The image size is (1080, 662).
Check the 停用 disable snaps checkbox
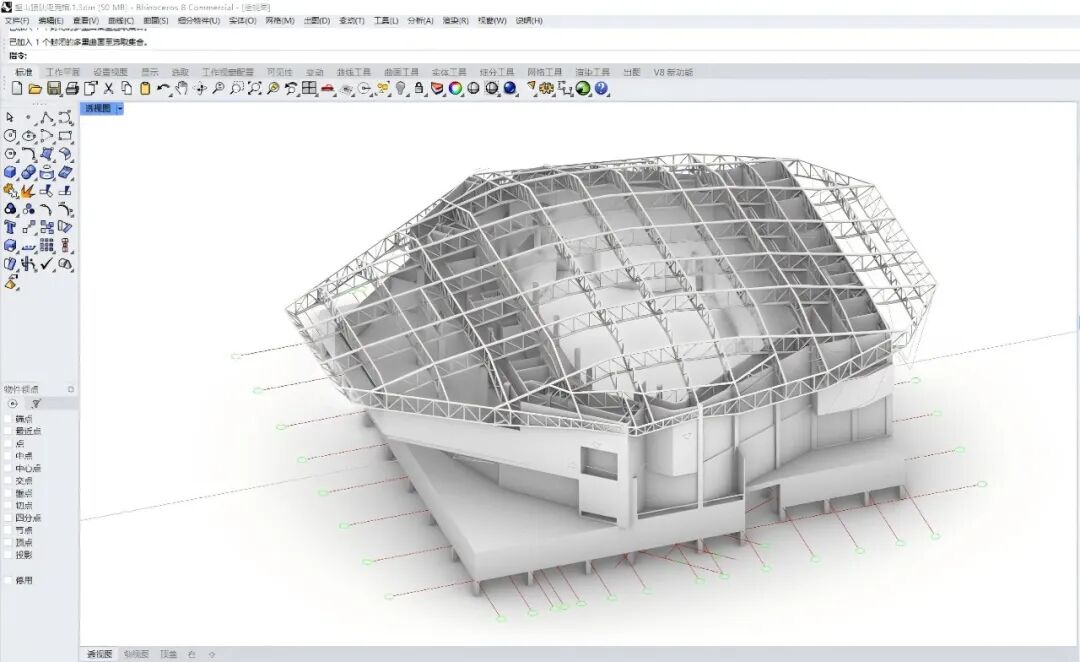coord(10,580)
